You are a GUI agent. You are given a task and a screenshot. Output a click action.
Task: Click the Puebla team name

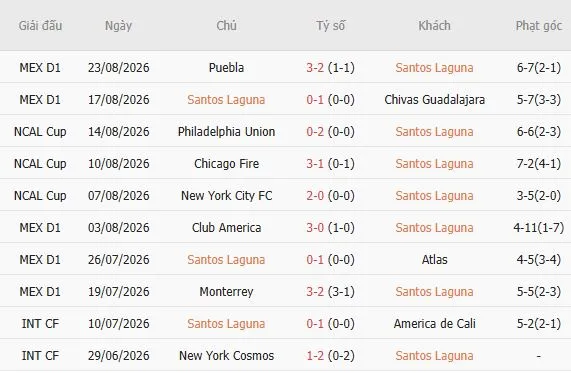click(226, 68)
